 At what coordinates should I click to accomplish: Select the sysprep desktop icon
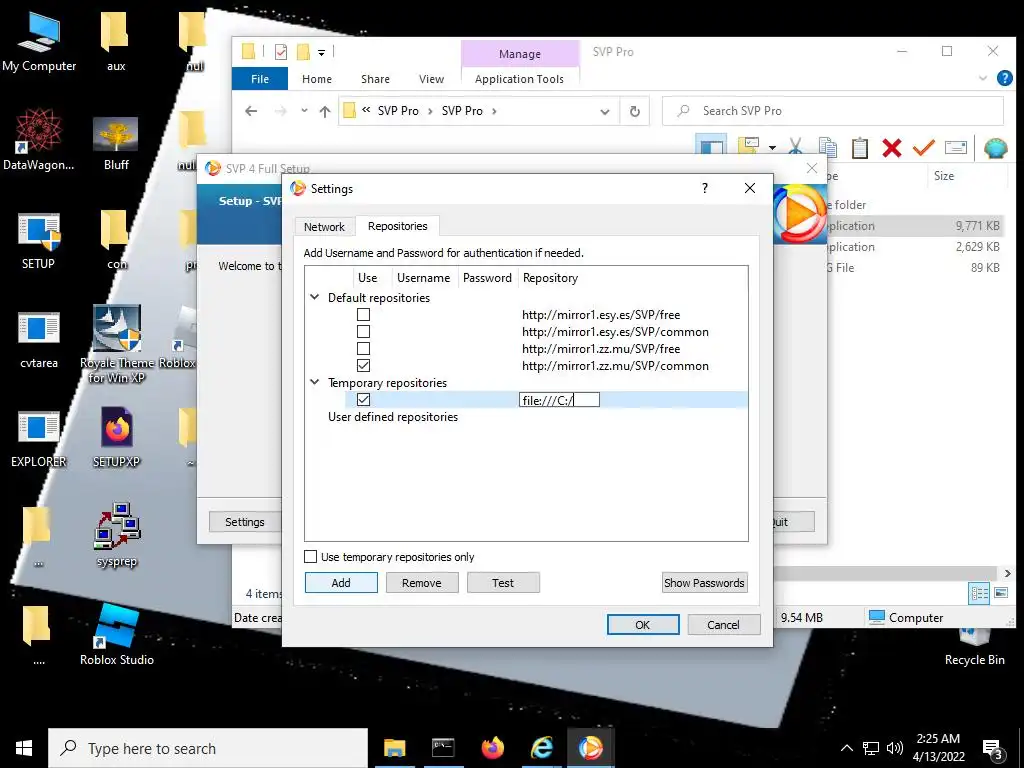pos(117,535)
